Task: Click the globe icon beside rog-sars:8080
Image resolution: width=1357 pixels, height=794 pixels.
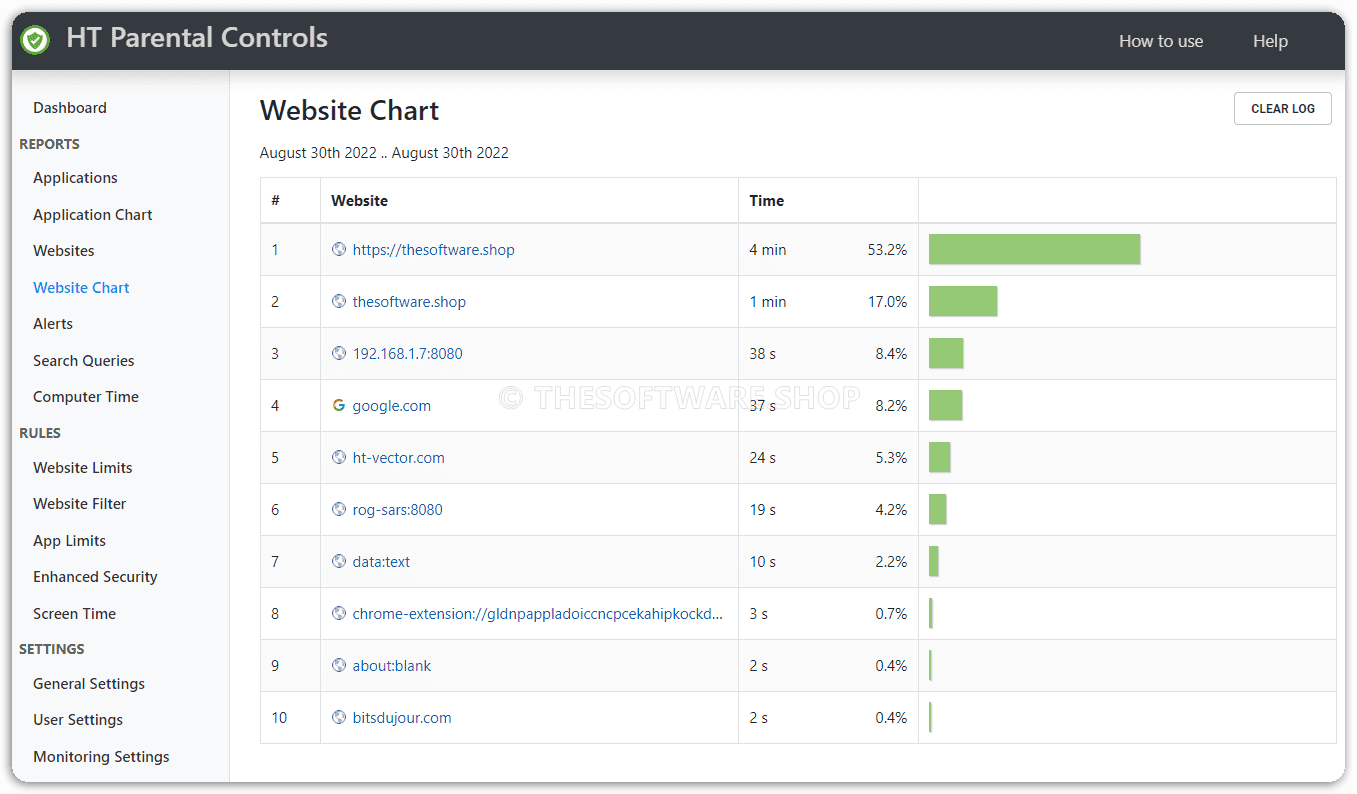Action: click(339, 509)
